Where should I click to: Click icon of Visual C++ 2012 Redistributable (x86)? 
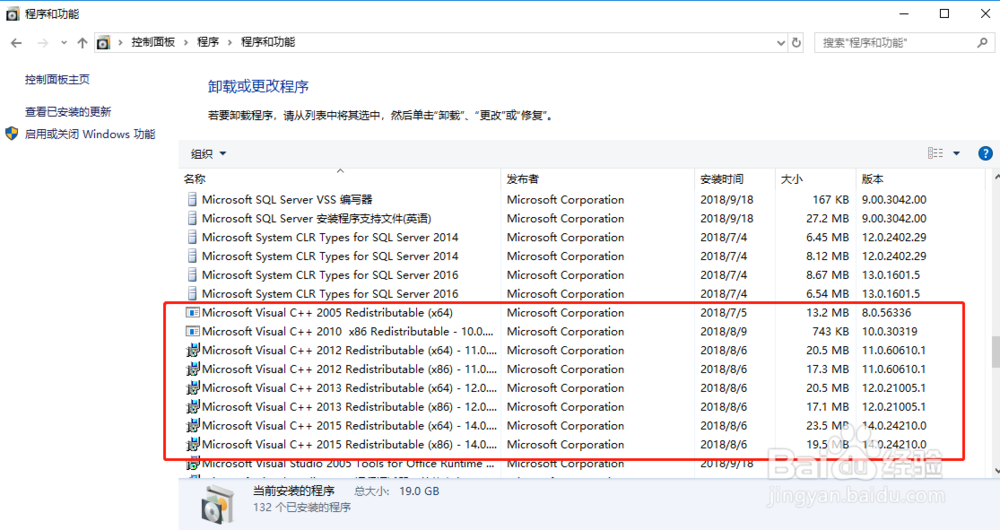click(x=193, y=369)
